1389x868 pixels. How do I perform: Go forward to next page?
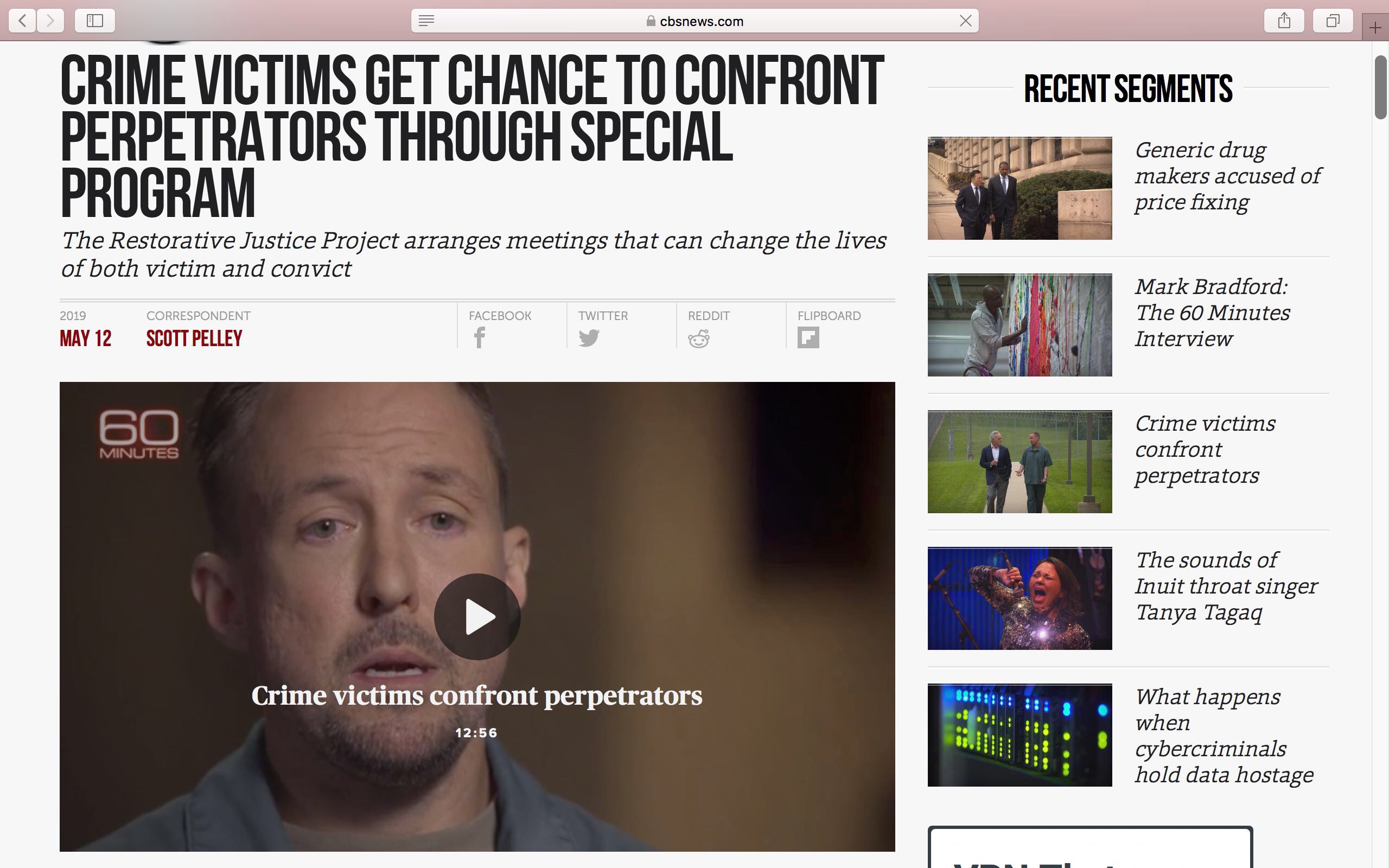(x=50, y=21)
